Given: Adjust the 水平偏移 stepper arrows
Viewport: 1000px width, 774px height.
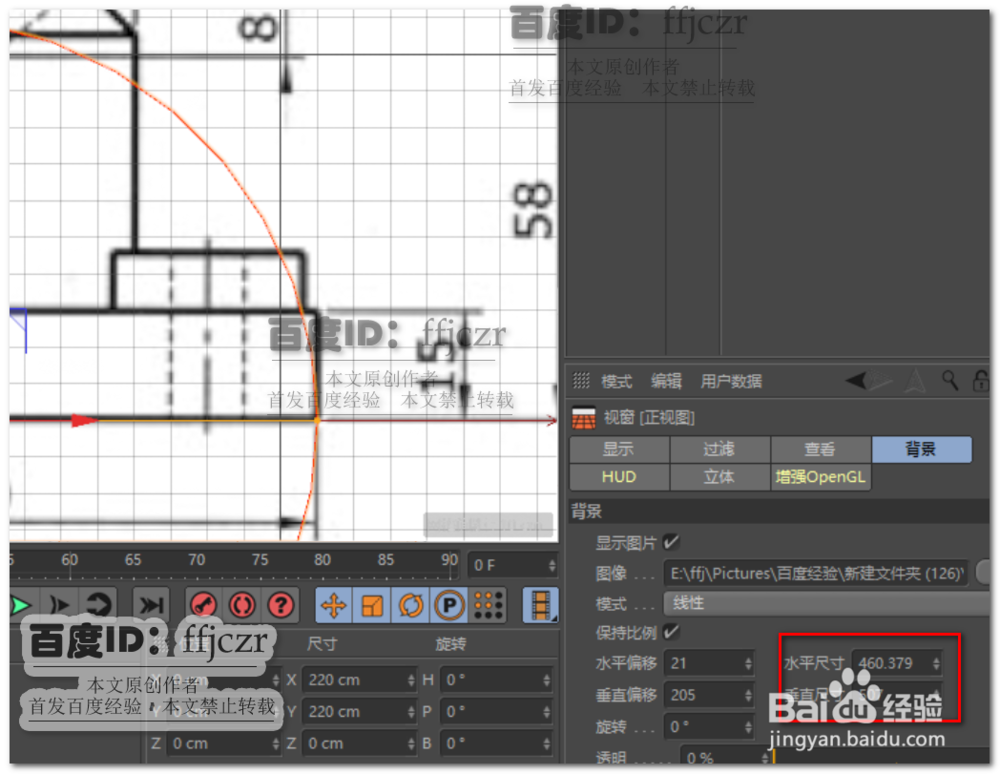Looking at the screenshot, I should pos(749,663).
